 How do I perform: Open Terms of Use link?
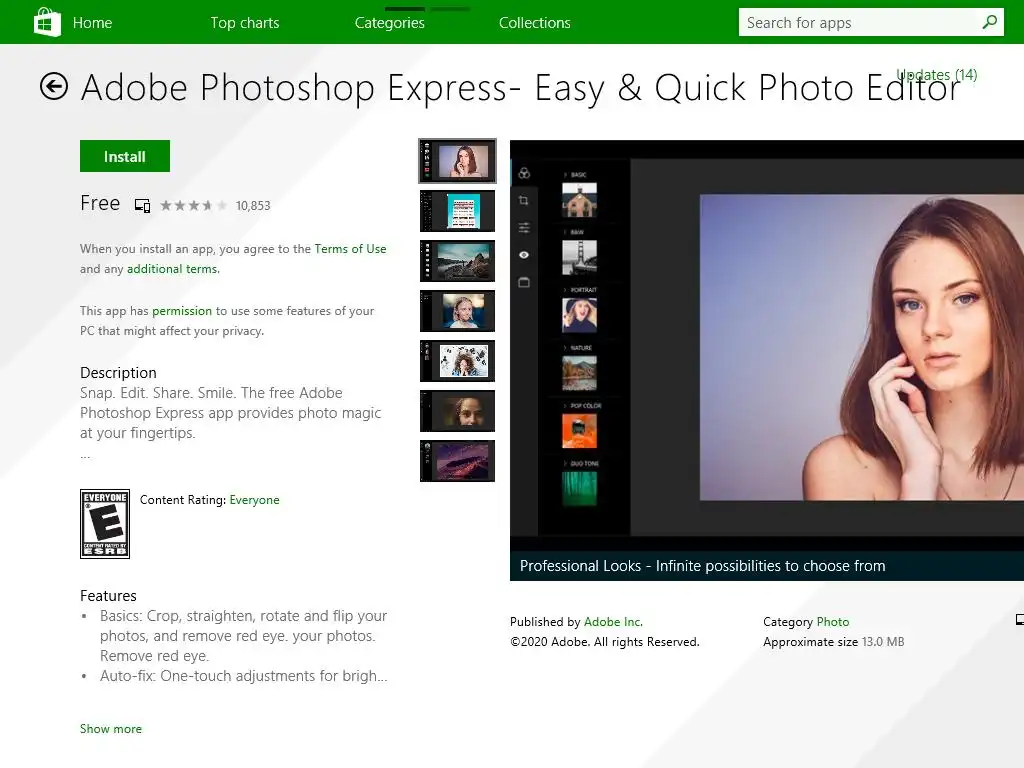tap(350, 249)
